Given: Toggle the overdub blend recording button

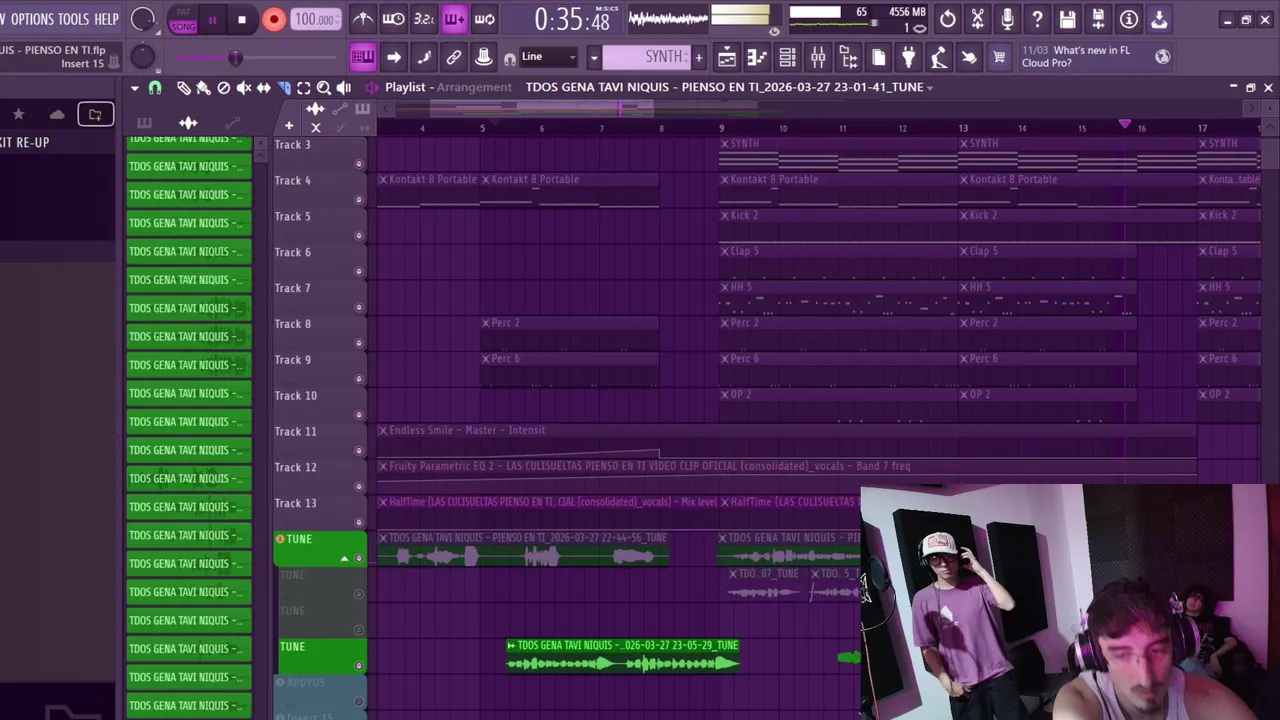Looking at the screenshot, I should click(x=454, y=19).
